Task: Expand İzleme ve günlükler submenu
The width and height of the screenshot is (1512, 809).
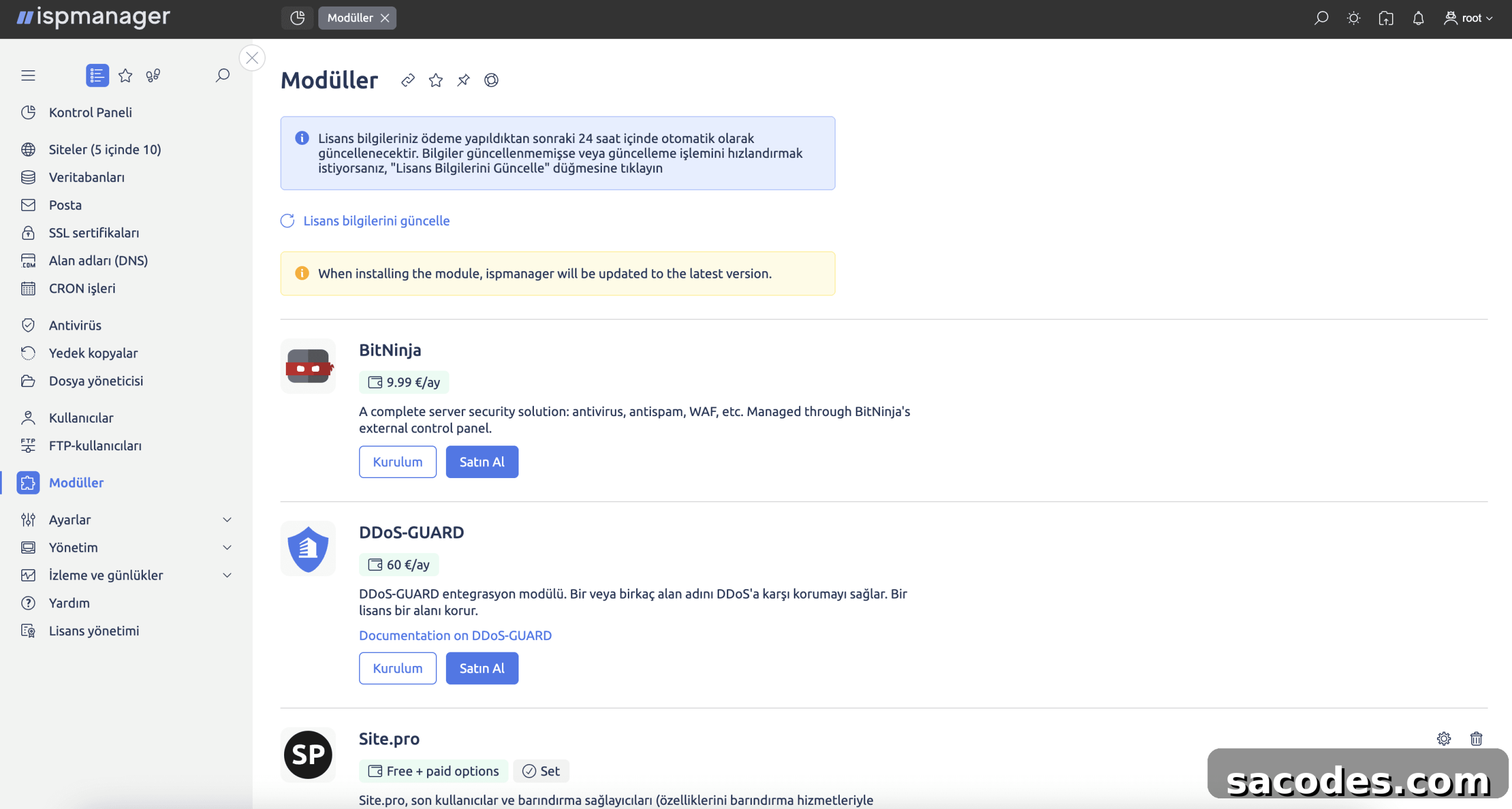Action: coord(127,575)
